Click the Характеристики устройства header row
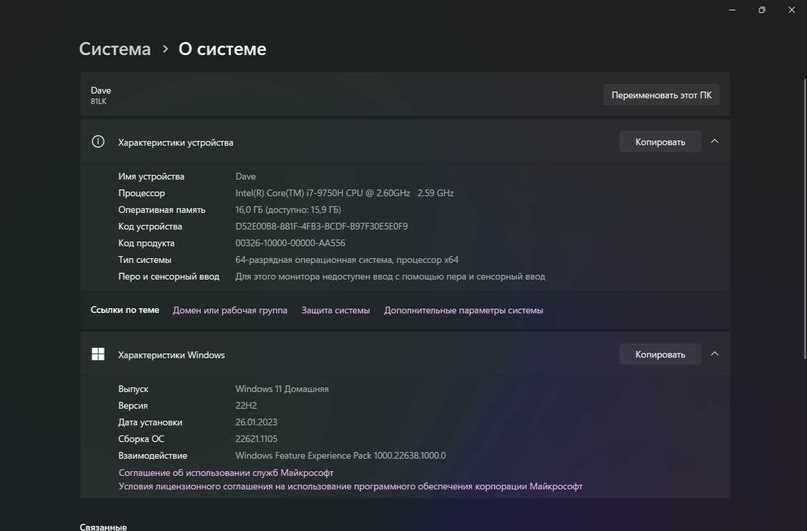The image size is (807, 531). (405, 141)
